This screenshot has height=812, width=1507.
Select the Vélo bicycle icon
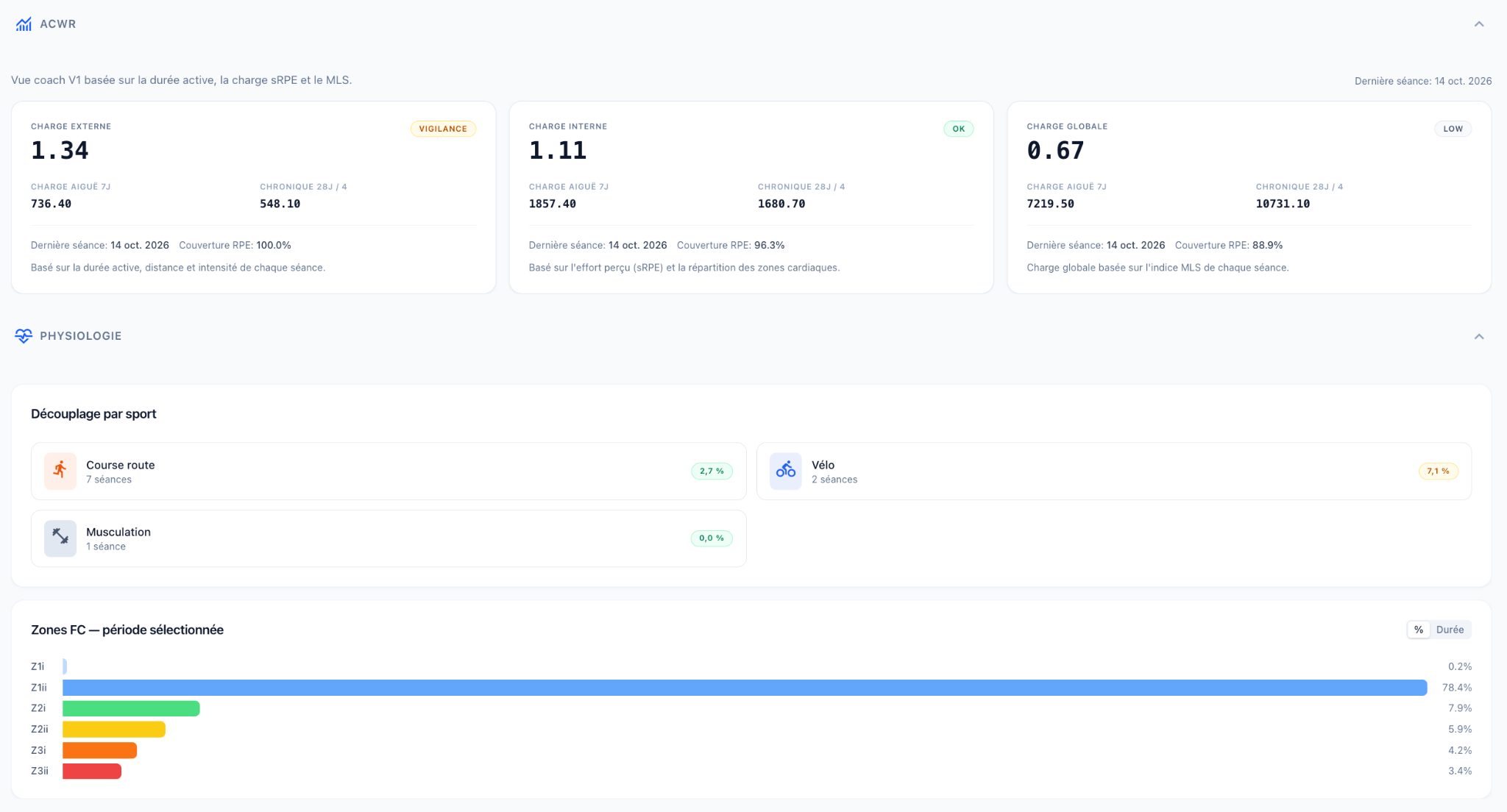pos(786,471)
